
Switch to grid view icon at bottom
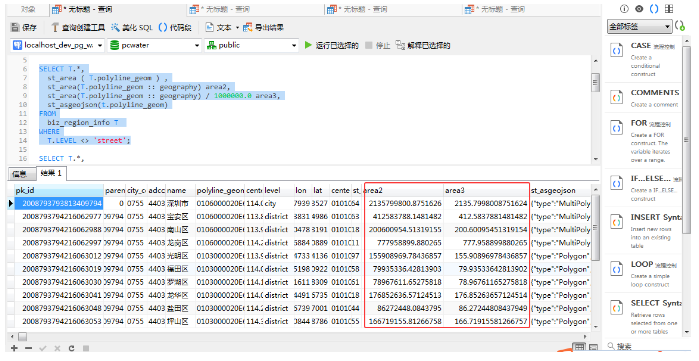(579, 348)
